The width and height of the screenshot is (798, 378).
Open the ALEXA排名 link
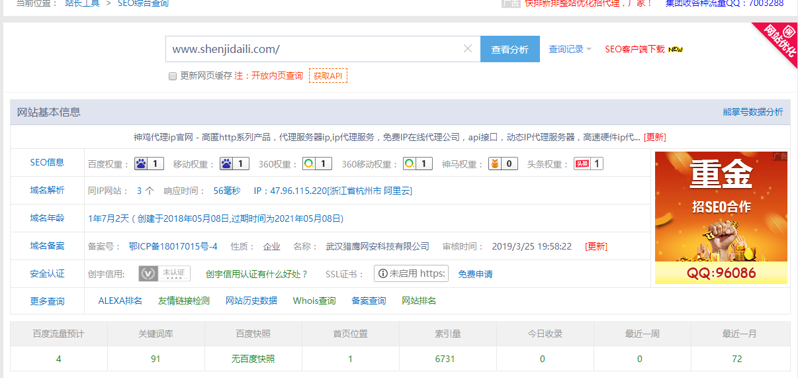pyautogui.click(x=120, y=301)
